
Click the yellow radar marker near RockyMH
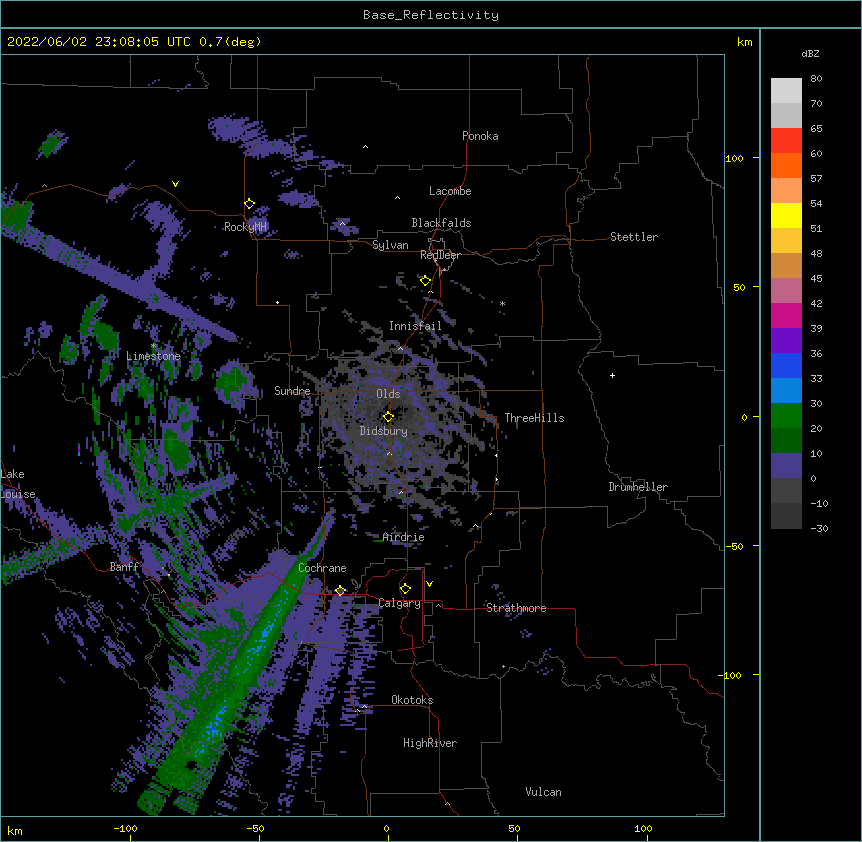pos(249,204)
